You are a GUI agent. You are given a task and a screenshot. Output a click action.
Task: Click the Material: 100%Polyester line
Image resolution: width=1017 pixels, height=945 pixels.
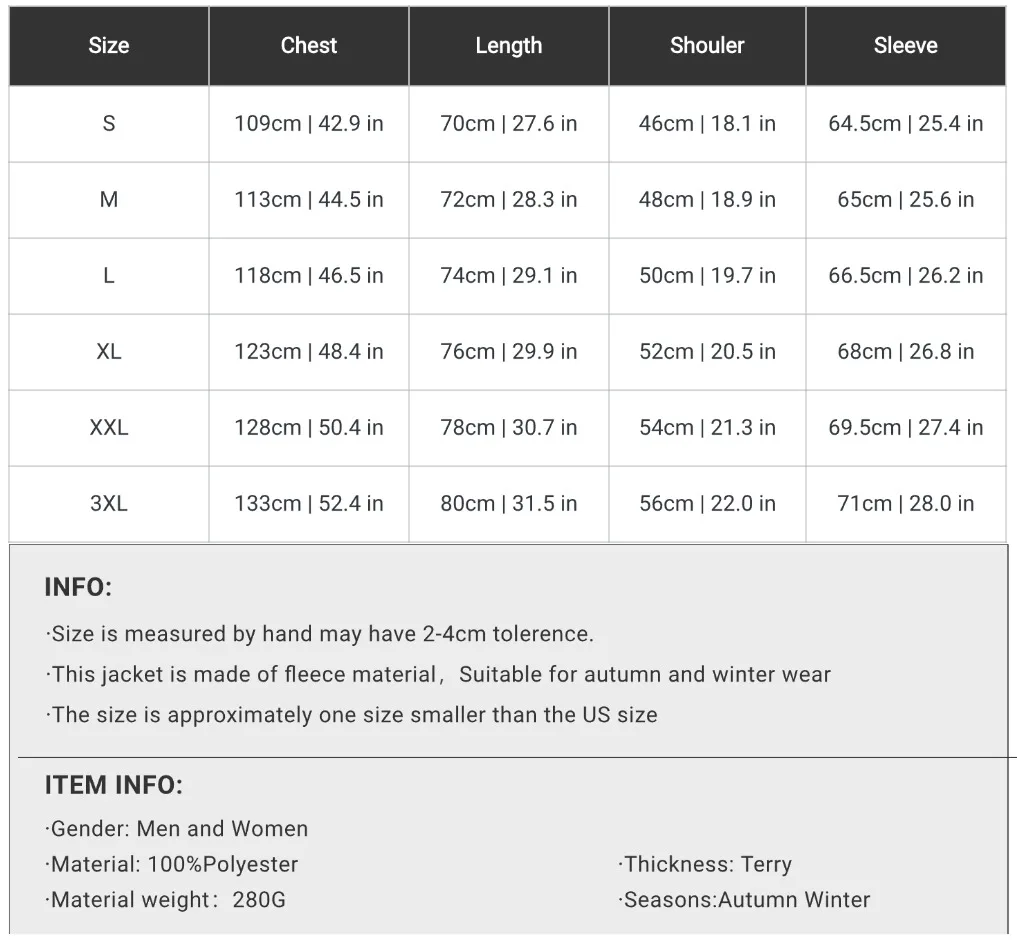173,865
